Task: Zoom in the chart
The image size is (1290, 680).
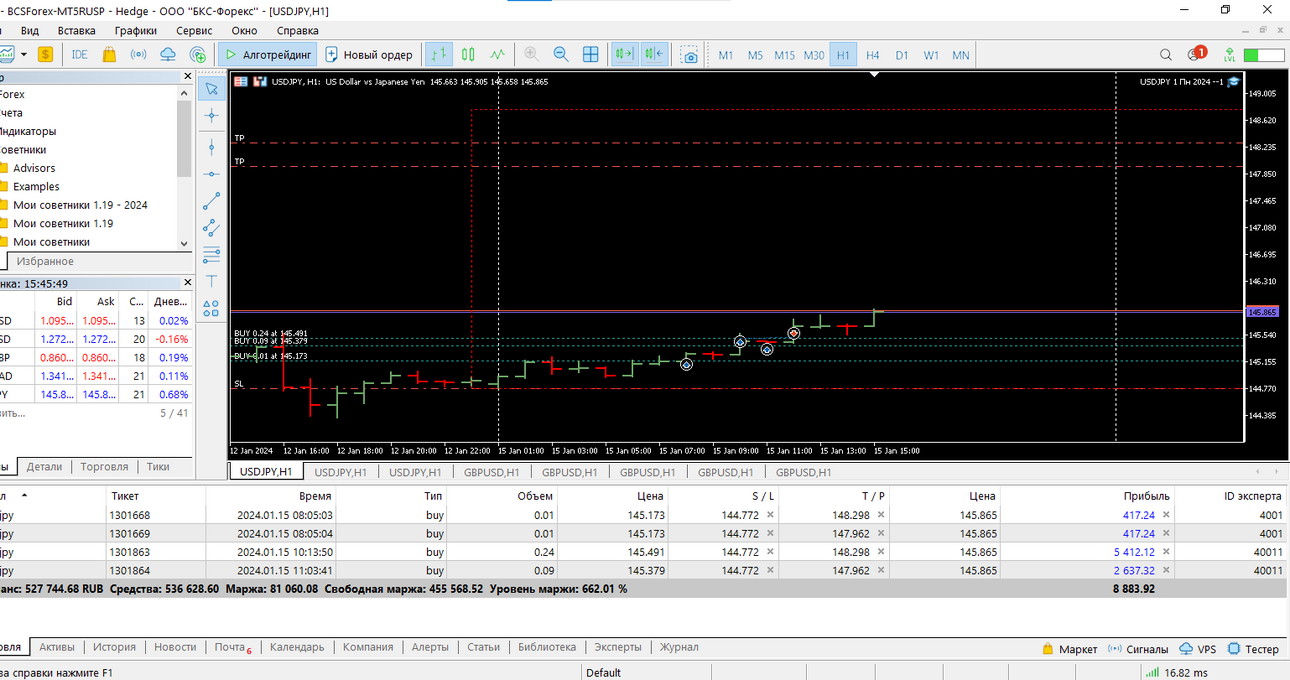Action: click(531, 54)
